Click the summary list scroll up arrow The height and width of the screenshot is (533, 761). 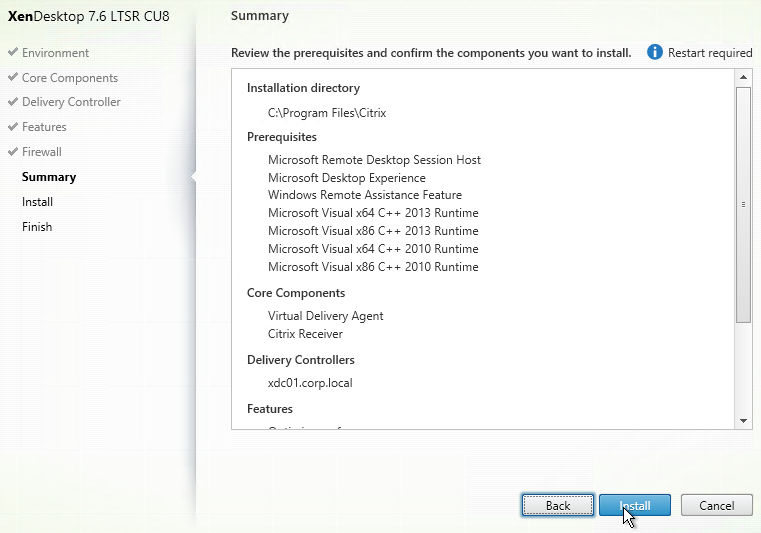point(743,77)
